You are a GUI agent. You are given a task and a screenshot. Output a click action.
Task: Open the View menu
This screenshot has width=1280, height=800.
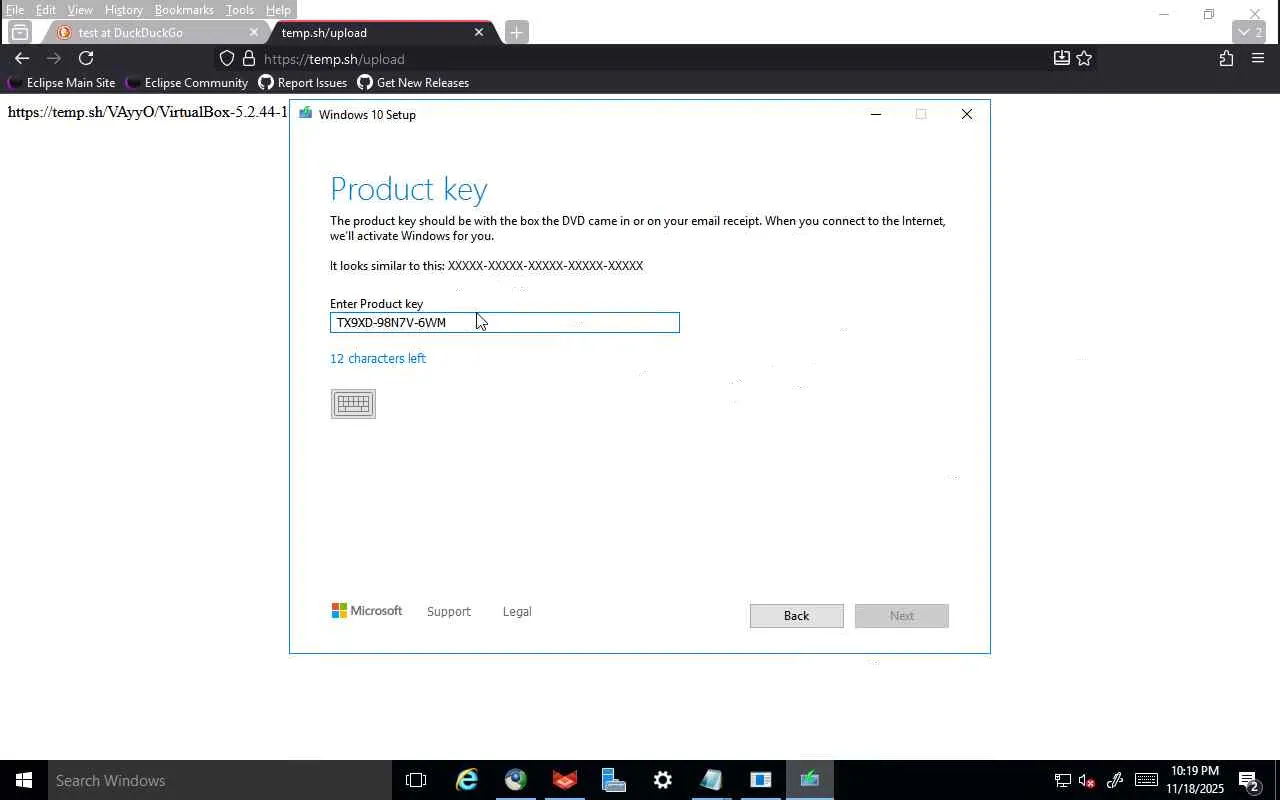(80, 10)
